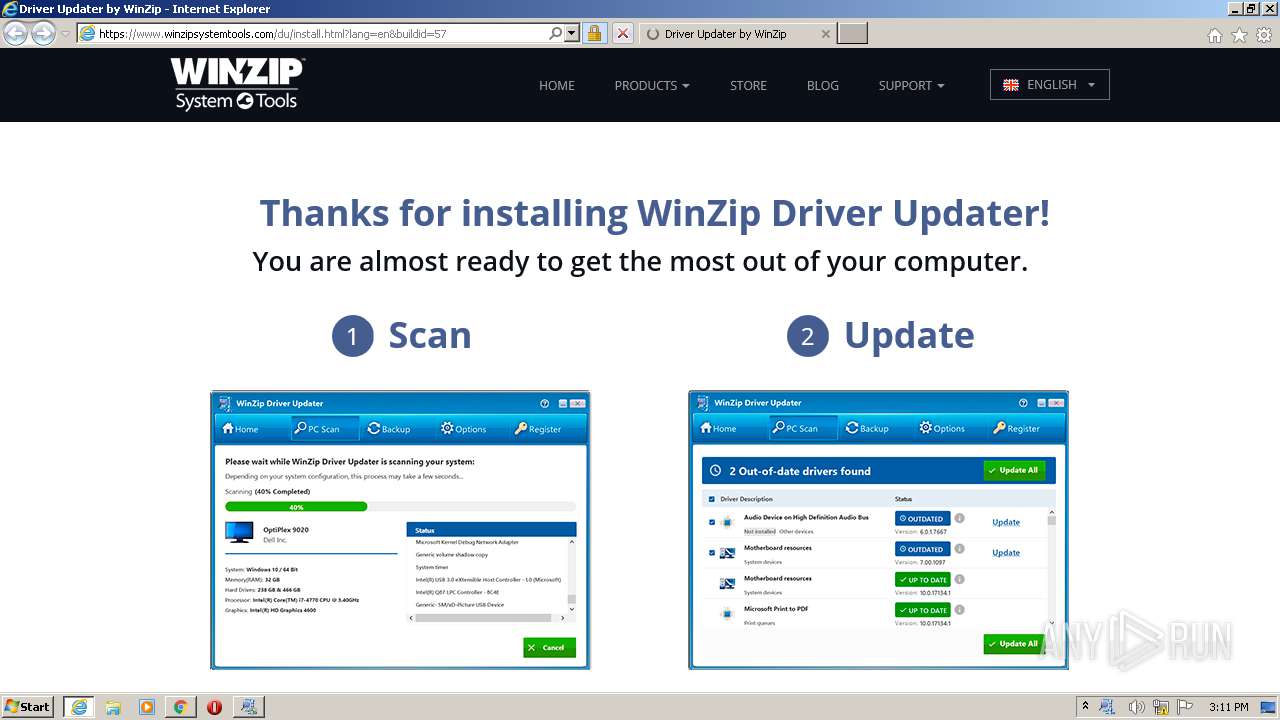Click the Scan step screenshot image
This screenshot has height=720, width=1280.
pyautogui.click(x=400, y=530)
